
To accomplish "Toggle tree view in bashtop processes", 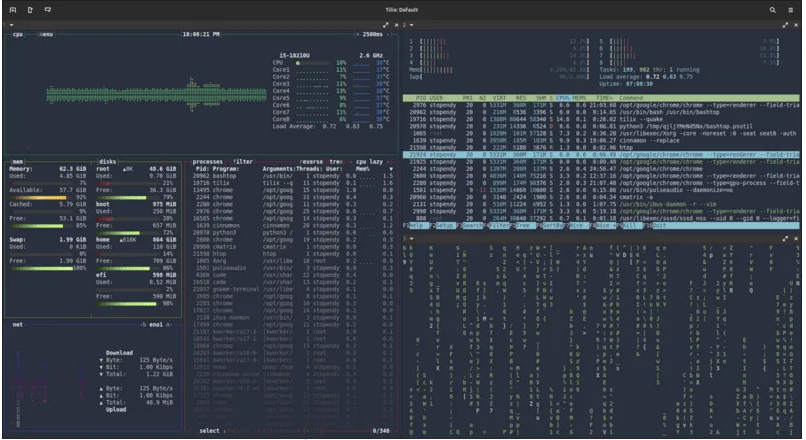I will 335,160.
